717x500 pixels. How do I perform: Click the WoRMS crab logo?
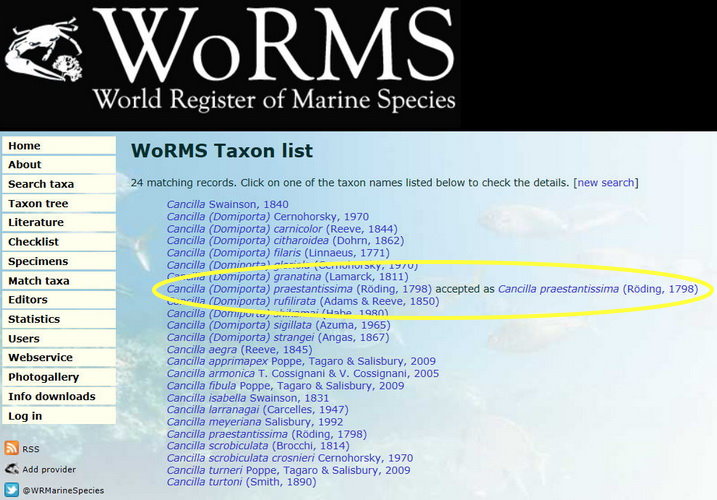[44, 50]
